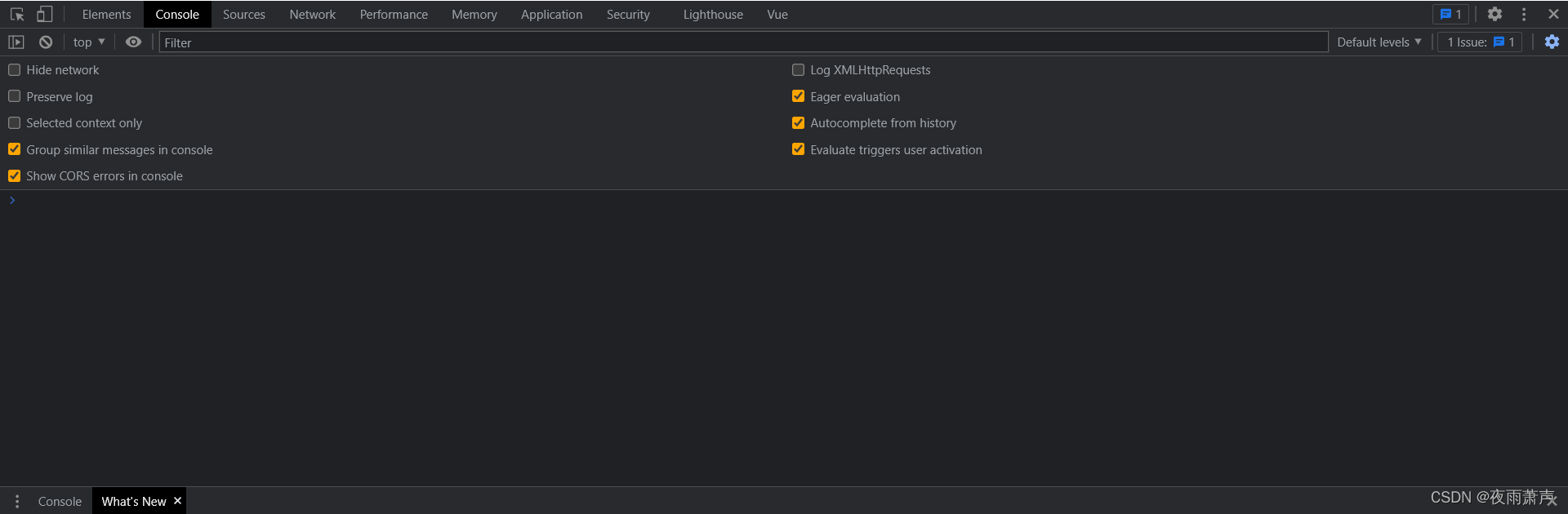This screenshot has height=514, width=1568.
Task: Uncheck Evaluate triggers user activation
Action: pyautogui.click(x=799, y=149)
